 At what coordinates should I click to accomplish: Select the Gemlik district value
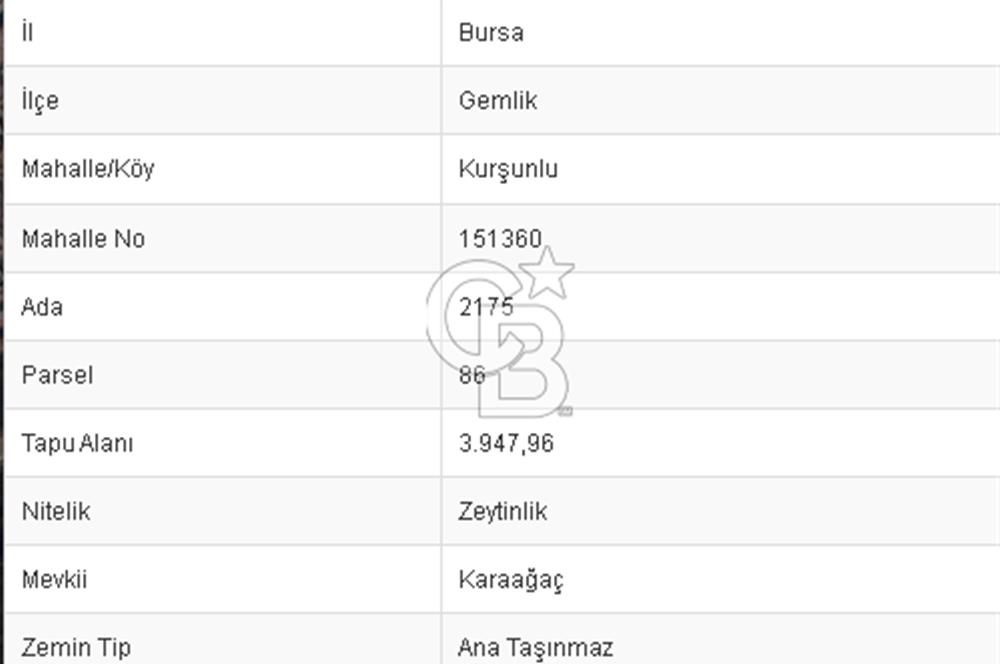[497, 101]
